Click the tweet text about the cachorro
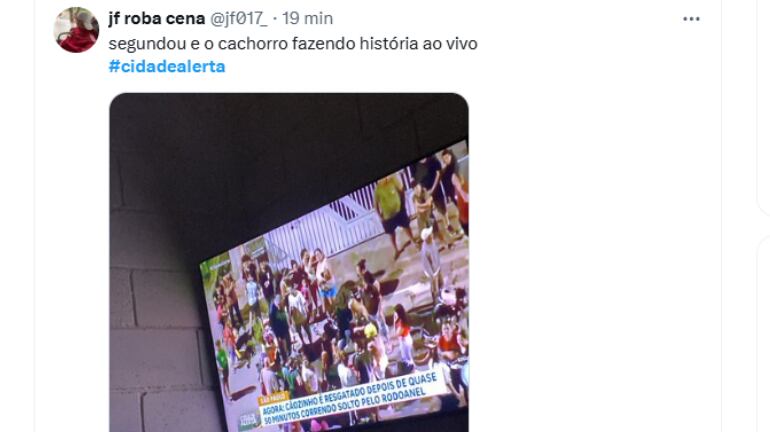The width and height of the screenshot is (770, 432). point(293,44)
